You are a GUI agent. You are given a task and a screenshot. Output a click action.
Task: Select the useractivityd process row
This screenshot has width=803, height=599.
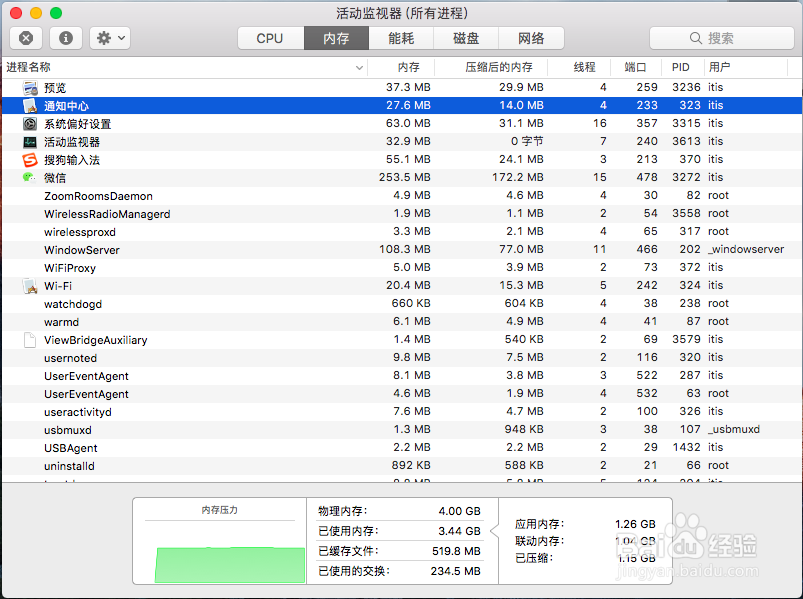coord(402,411)
